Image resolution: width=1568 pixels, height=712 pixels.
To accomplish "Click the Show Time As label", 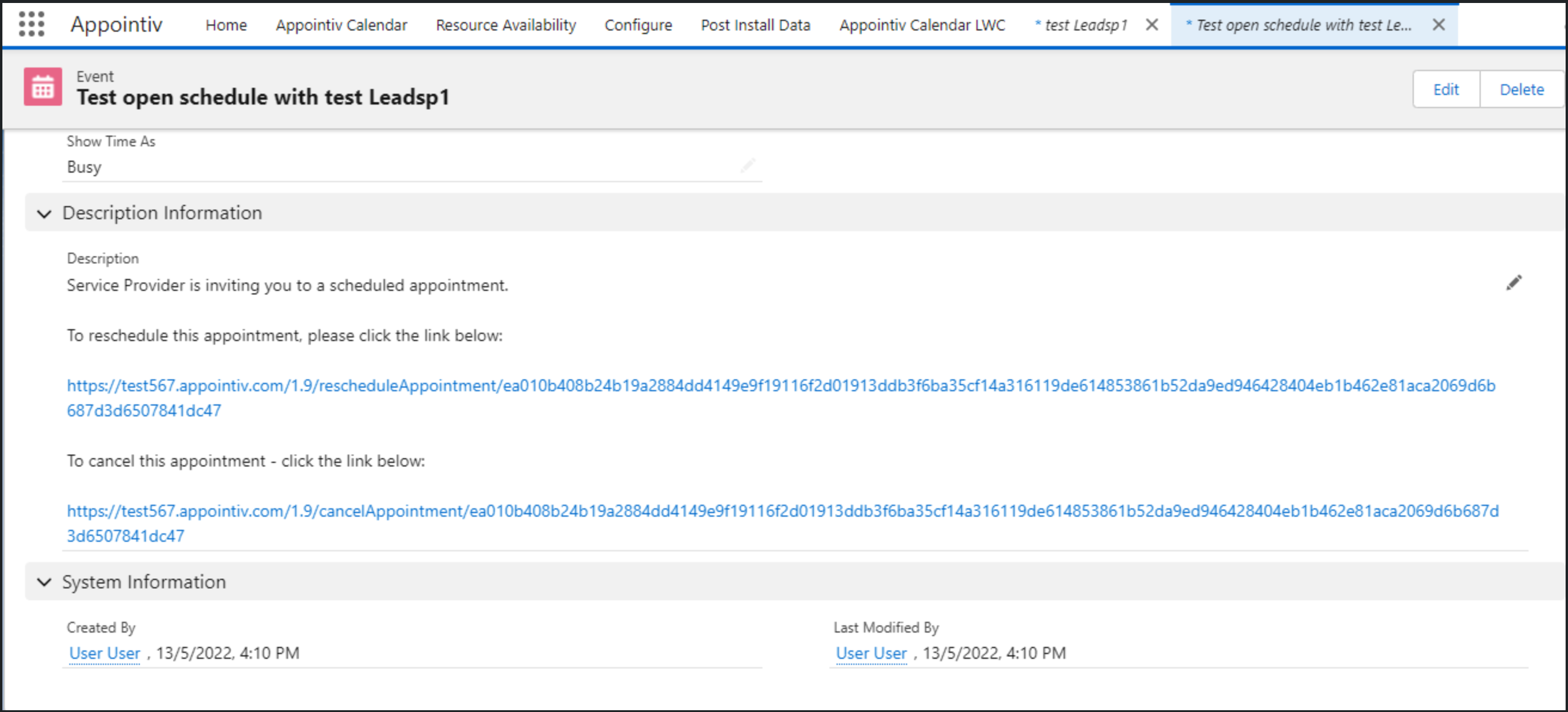I will (x=111, y=141).
